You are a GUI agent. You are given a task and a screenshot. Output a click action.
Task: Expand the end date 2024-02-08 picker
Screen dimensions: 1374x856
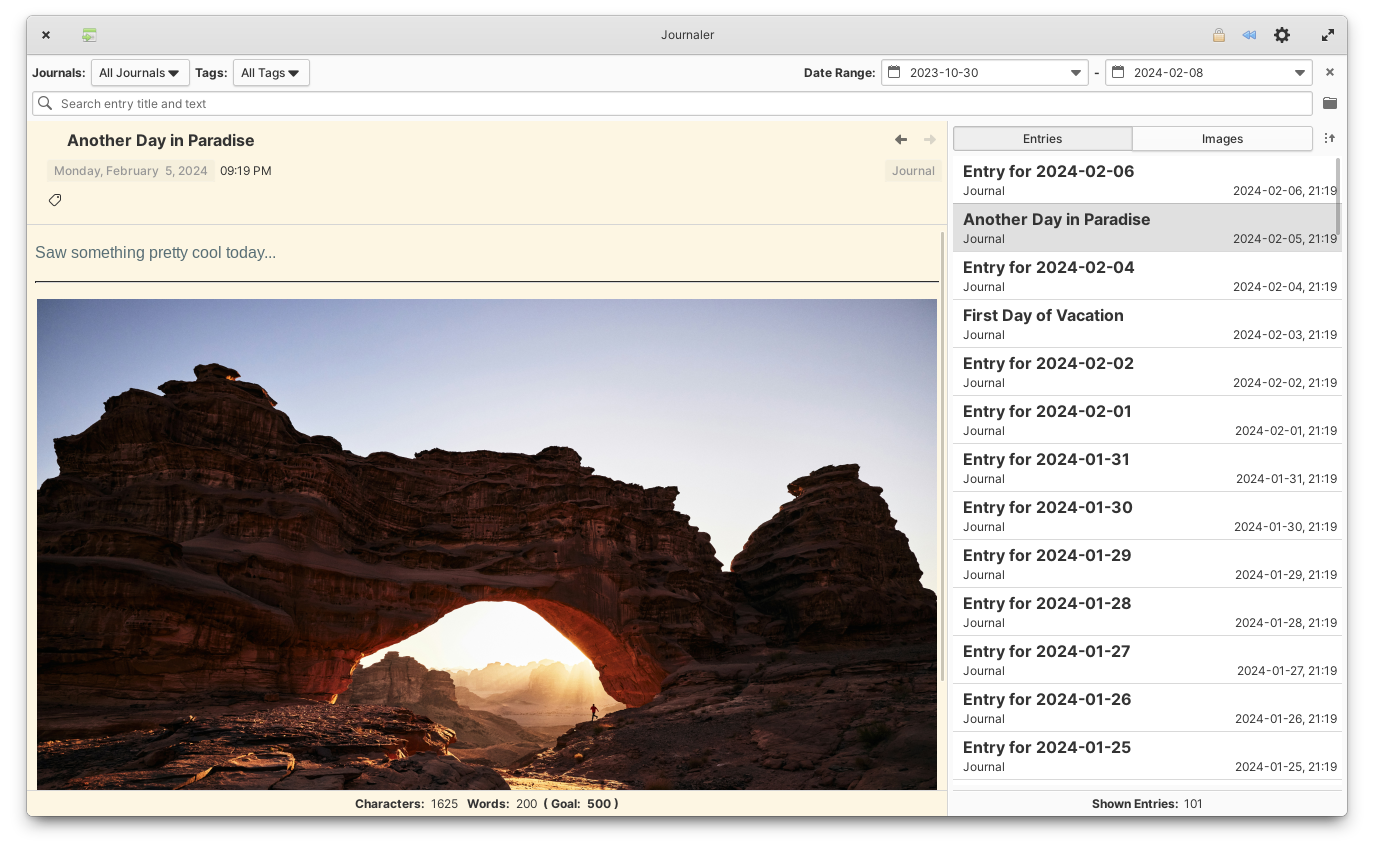pos(1209,73)
